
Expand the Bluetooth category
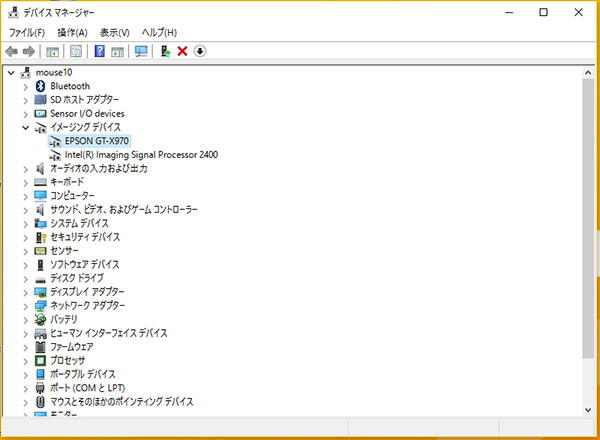click(x=25, y=87)
